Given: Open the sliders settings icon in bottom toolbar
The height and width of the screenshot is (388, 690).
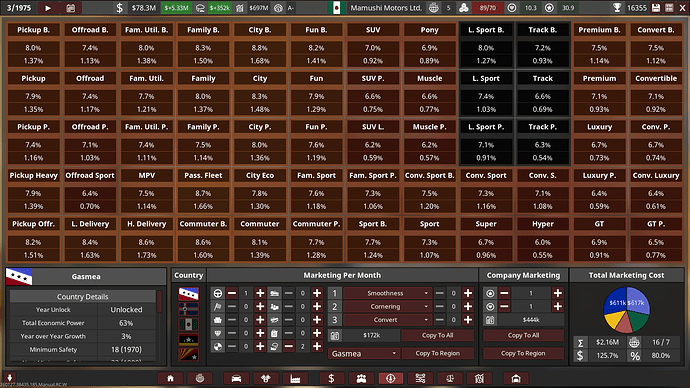Looking at the screenshot, I should (420, 378).
